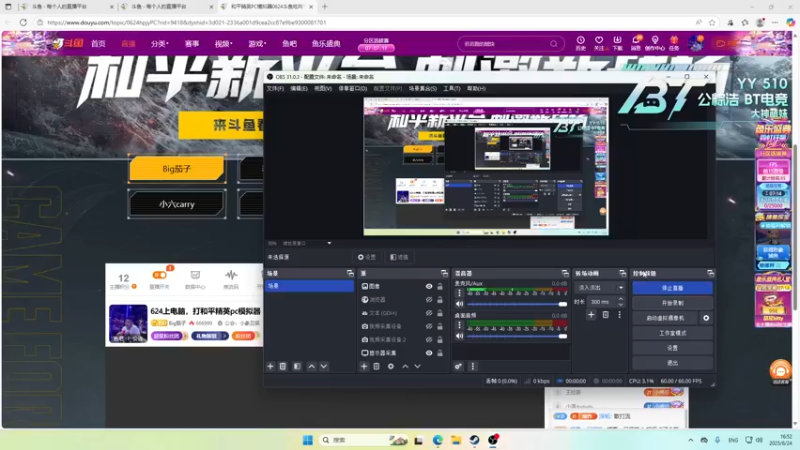This screenshot has height=450, width=800.
Task: Move source up in Sources panel
Action: pos(405,366)
